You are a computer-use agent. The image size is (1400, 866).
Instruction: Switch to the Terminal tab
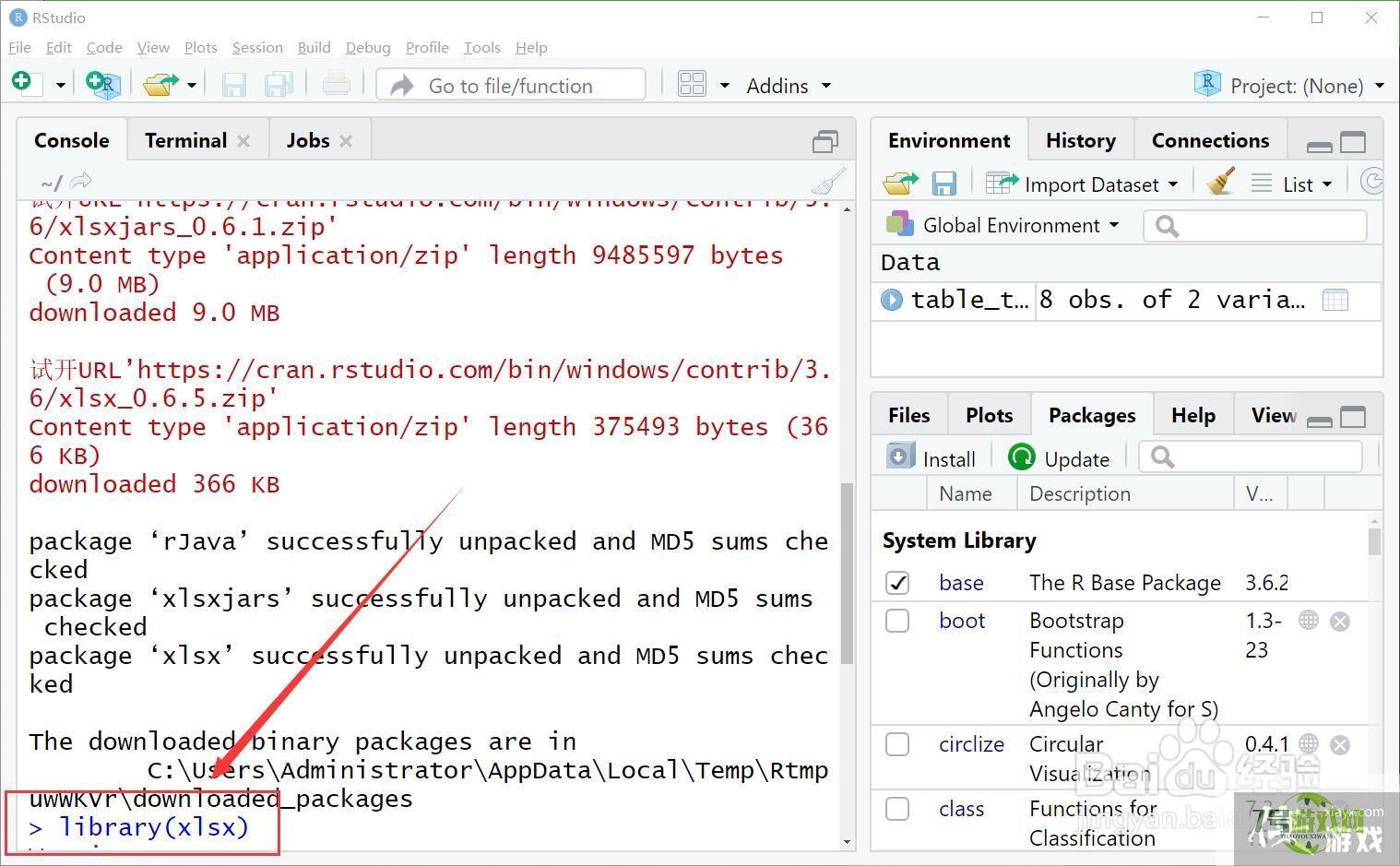[185, 140]
